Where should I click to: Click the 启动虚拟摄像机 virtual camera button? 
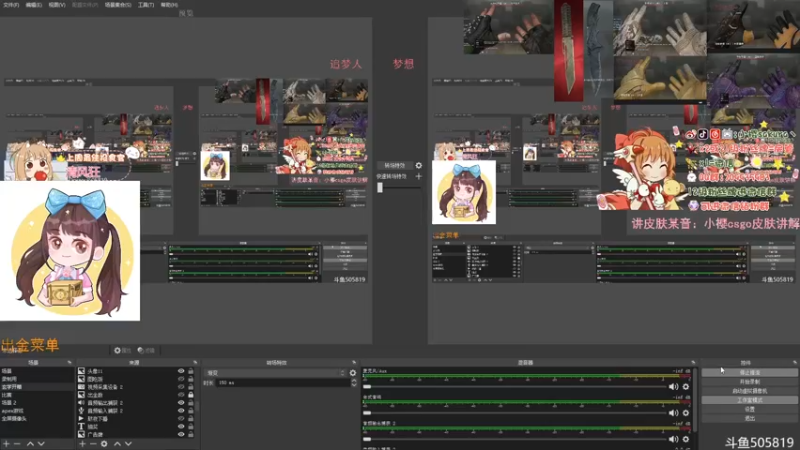749,391
